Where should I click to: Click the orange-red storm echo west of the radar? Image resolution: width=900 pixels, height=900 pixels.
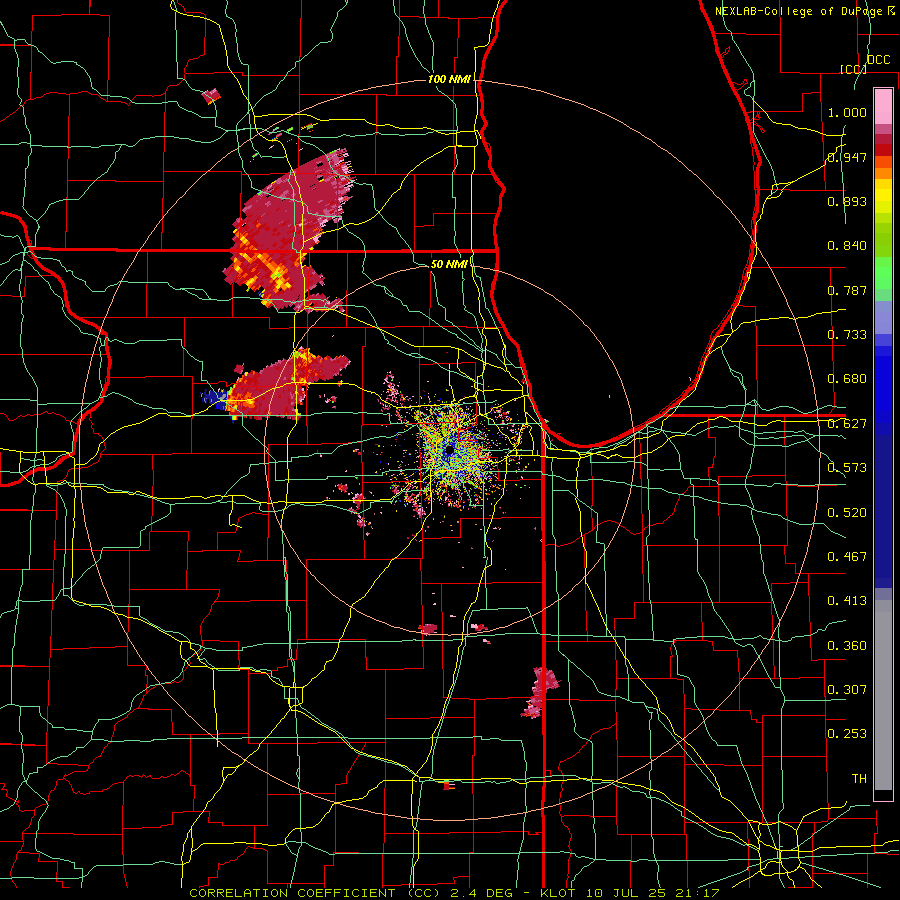287,385
